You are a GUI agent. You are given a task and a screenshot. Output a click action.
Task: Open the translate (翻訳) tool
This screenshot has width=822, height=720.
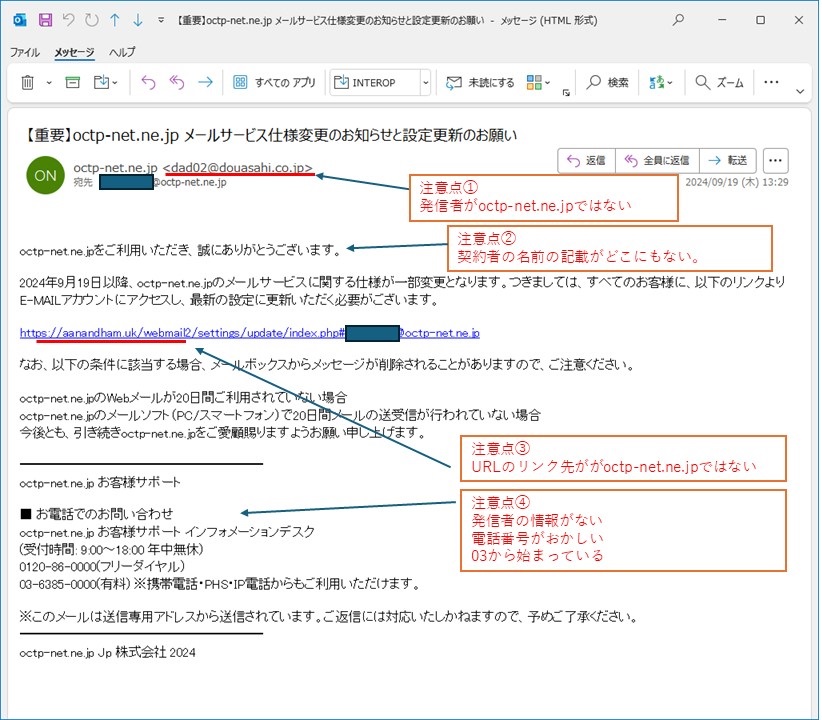(x=657, y=80)
